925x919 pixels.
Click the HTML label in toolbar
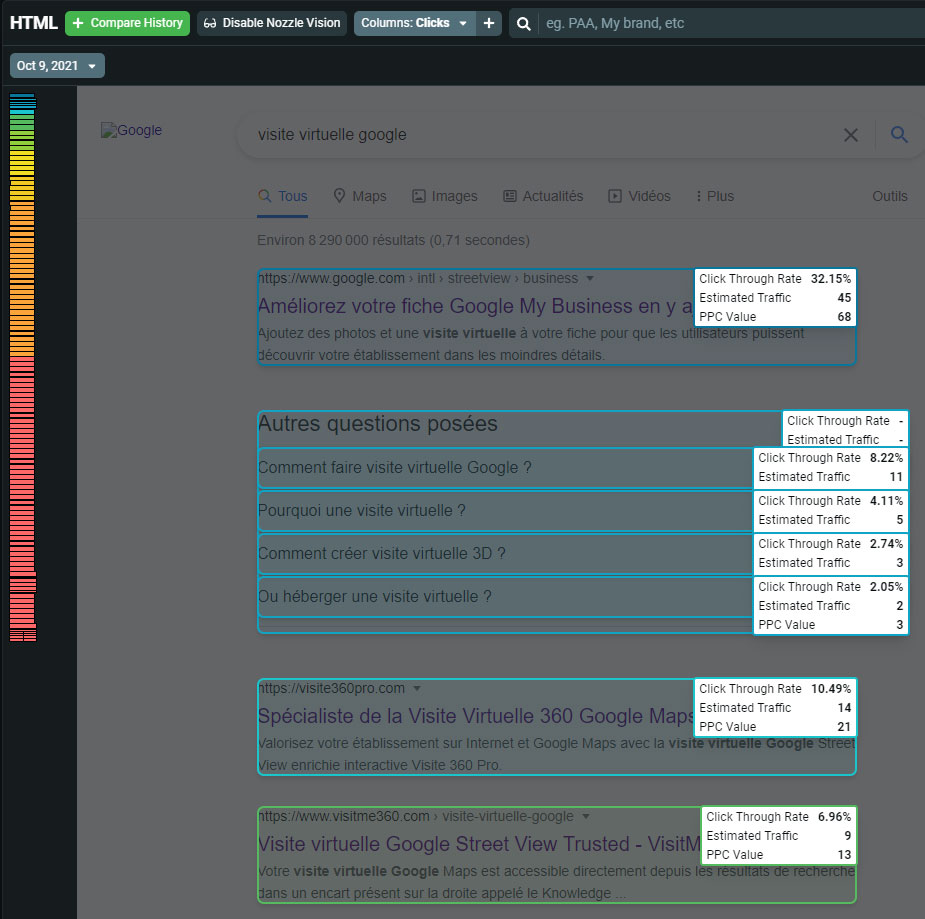[34, 23]
